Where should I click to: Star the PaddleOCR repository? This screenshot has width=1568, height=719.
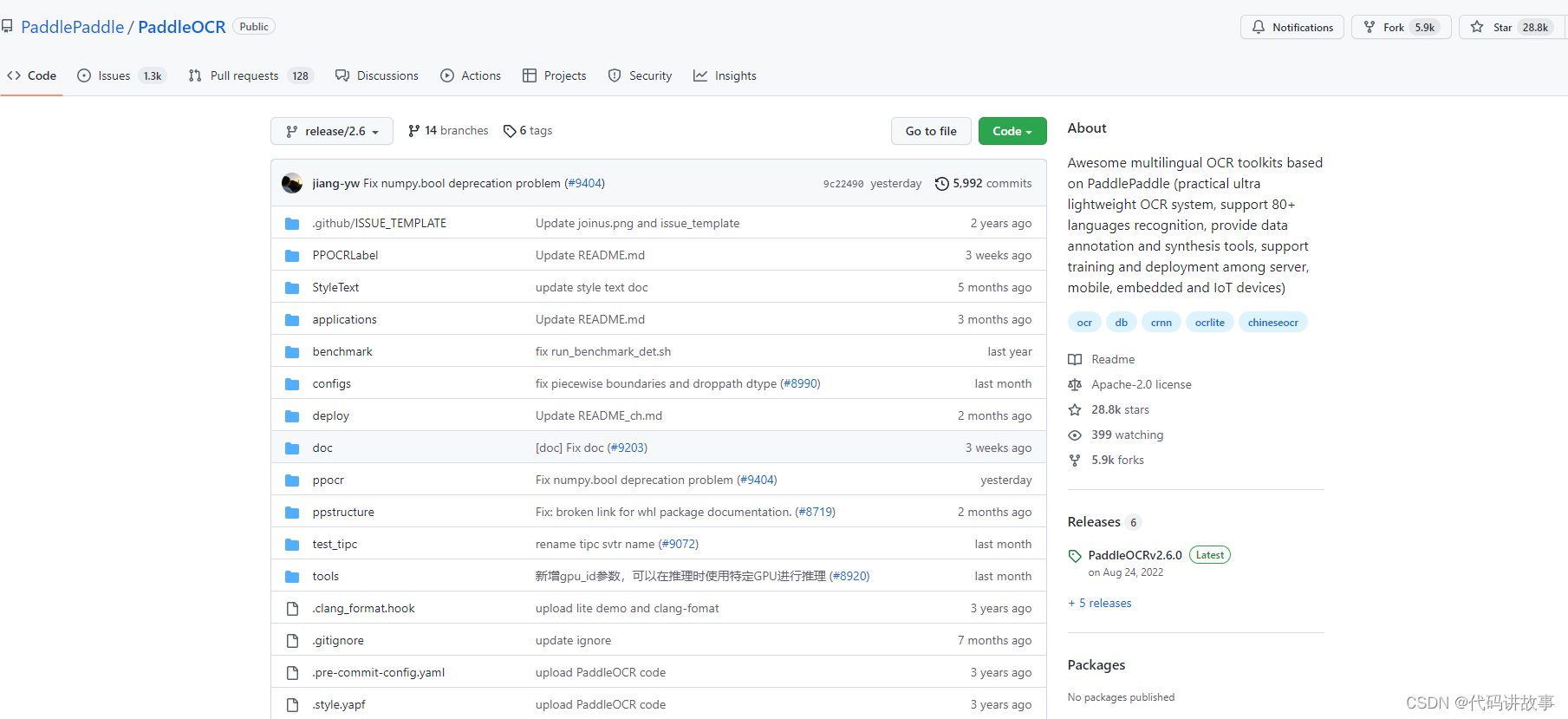pyautogui.click(x=1512, y=27)
